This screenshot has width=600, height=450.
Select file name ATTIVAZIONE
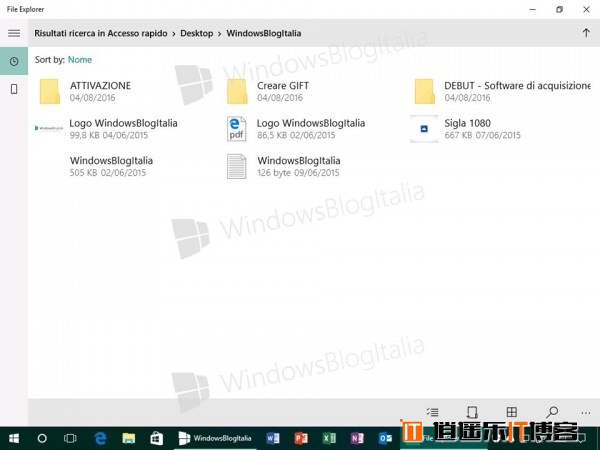(x=100, y=86)
